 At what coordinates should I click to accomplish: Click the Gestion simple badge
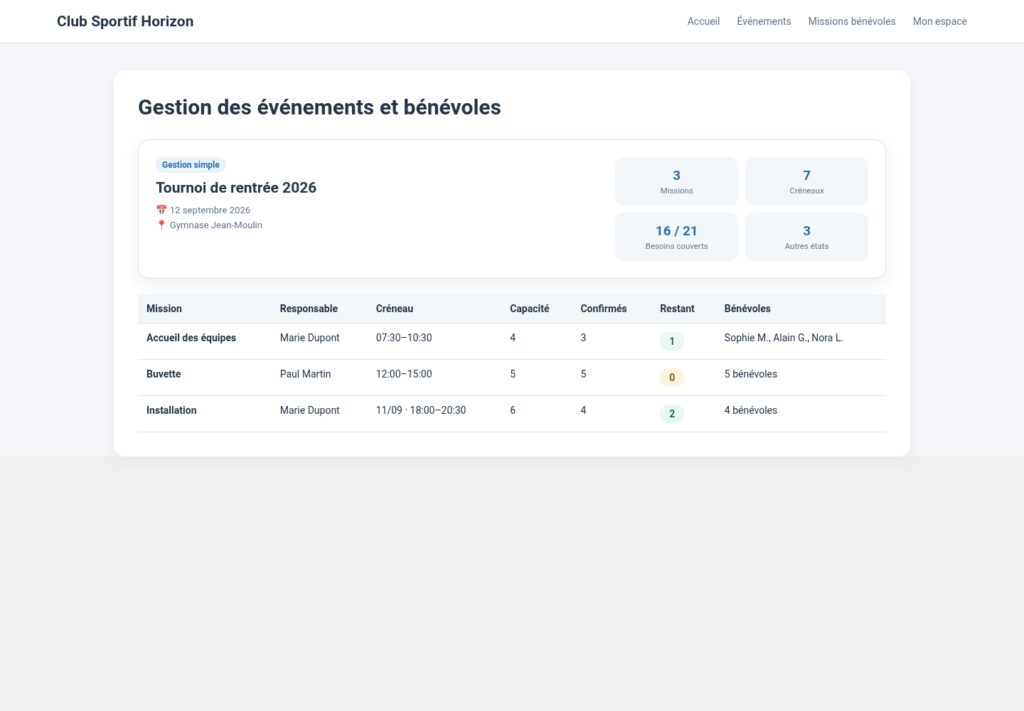(x=191, y=165)
